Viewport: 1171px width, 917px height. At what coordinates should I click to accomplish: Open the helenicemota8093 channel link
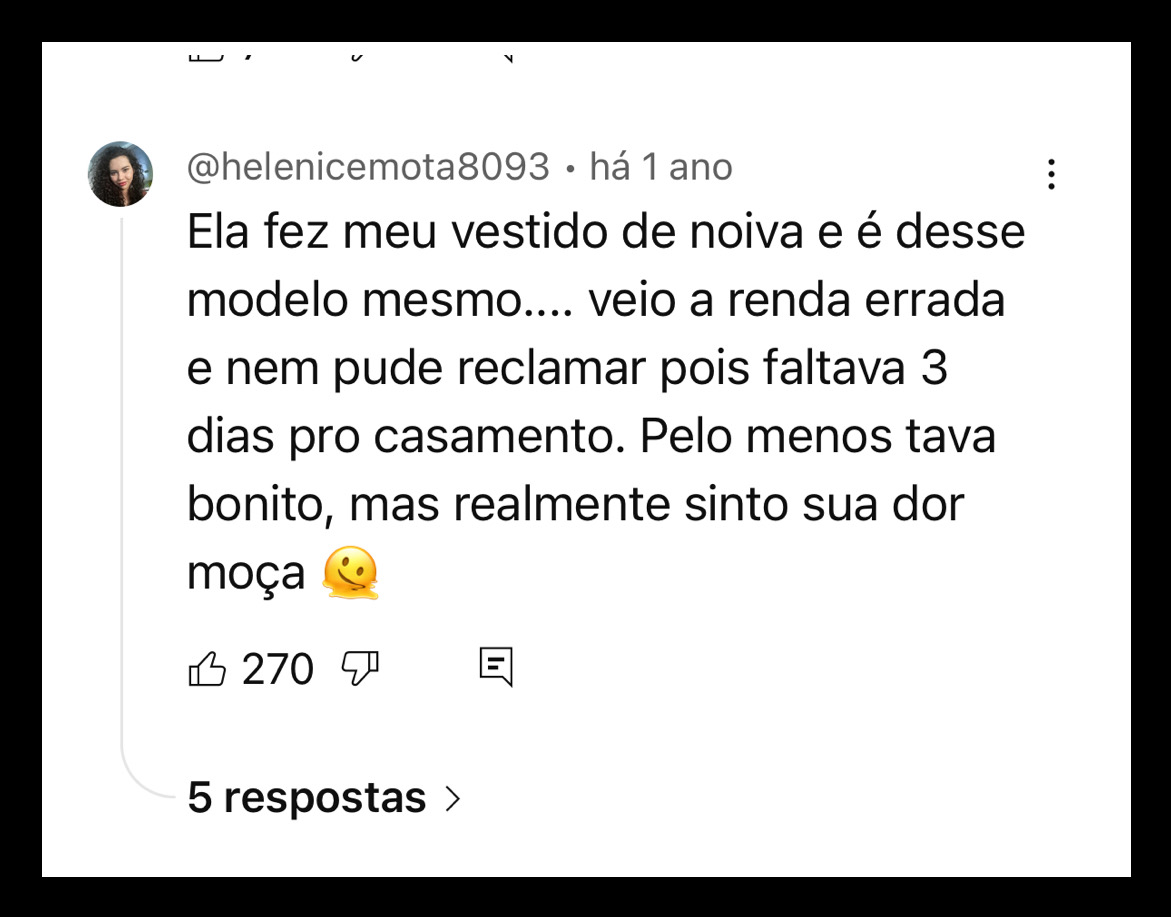(x=368, y=167)
